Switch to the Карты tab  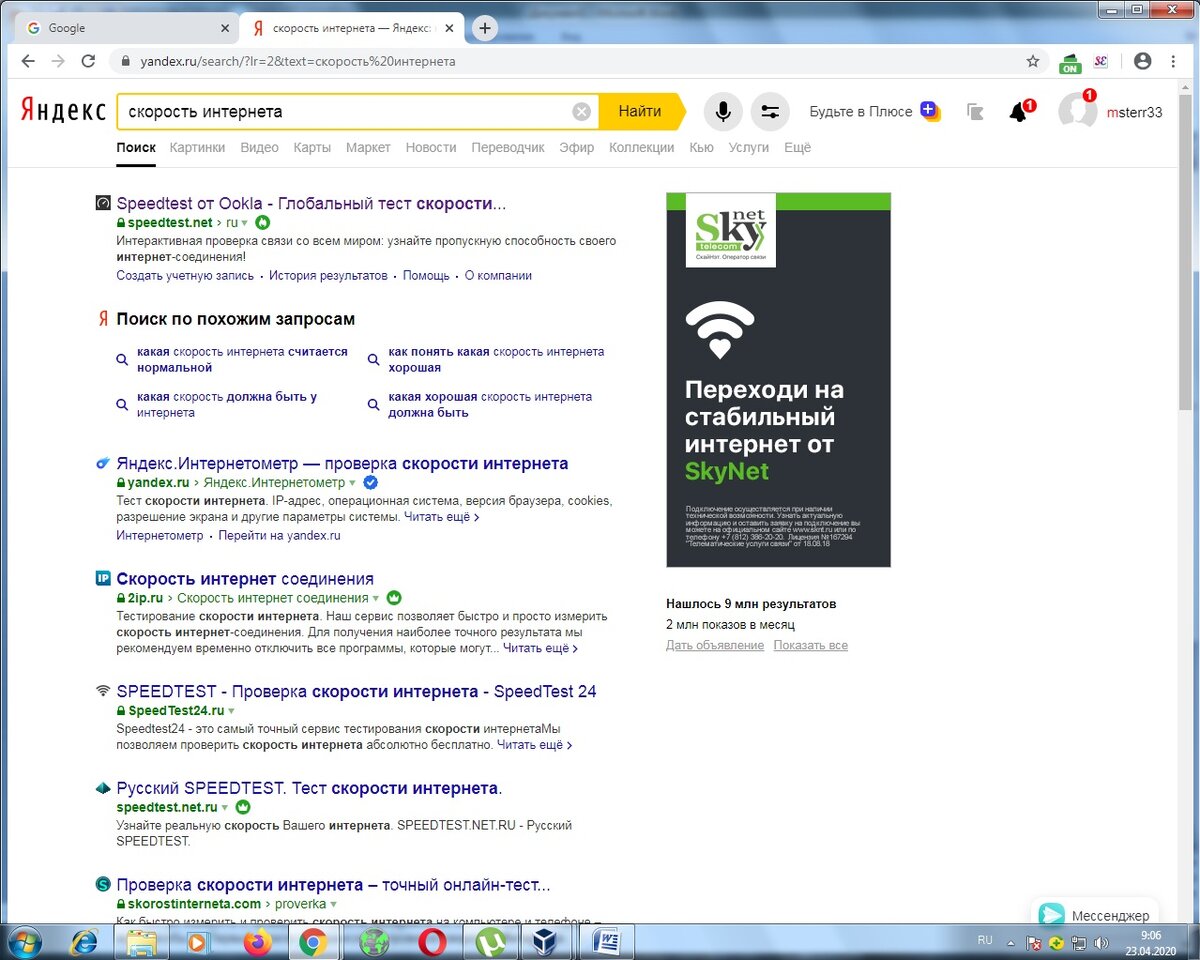coord(312,147)
